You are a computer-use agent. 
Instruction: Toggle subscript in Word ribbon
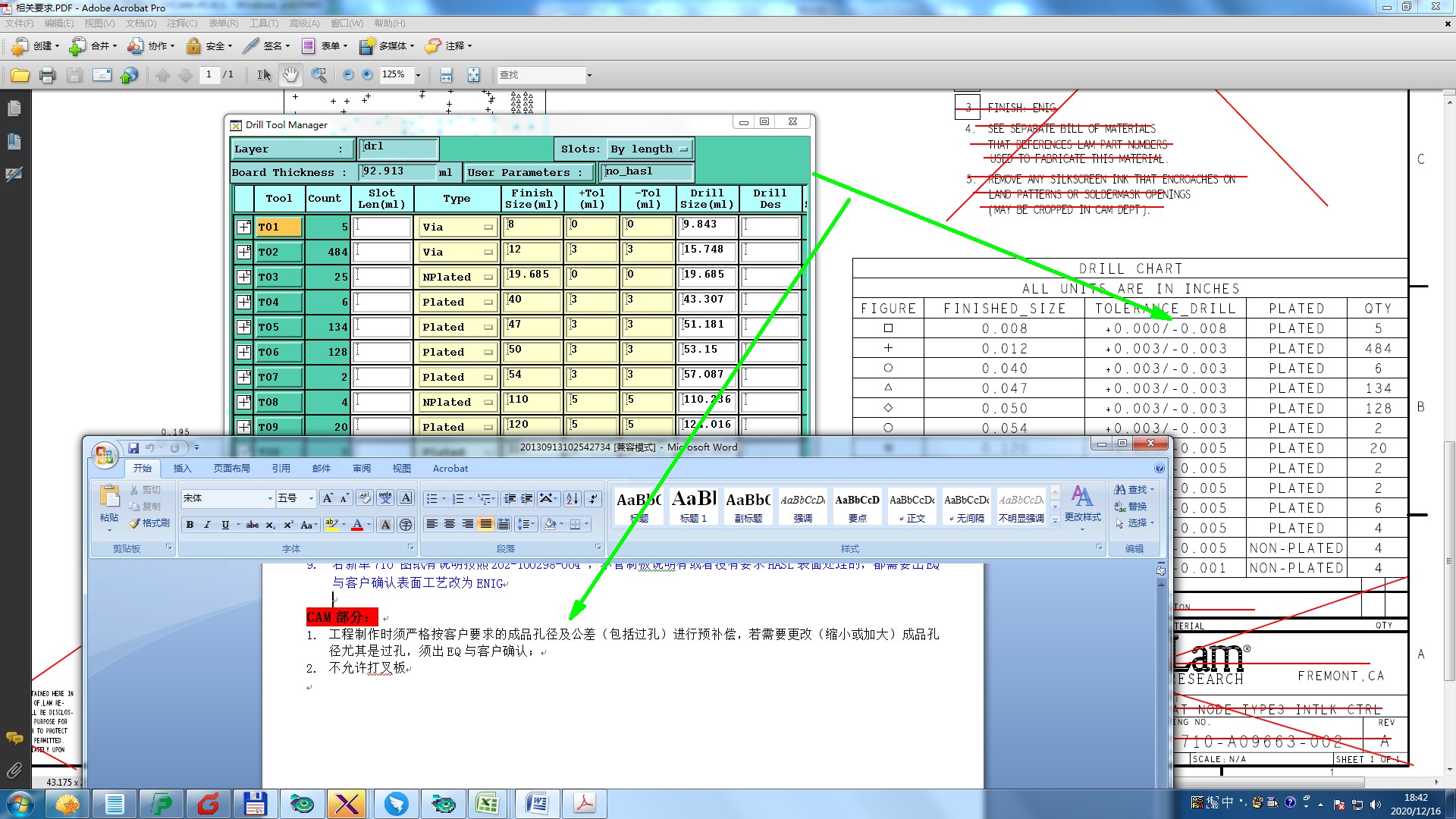tap(270, 524)
